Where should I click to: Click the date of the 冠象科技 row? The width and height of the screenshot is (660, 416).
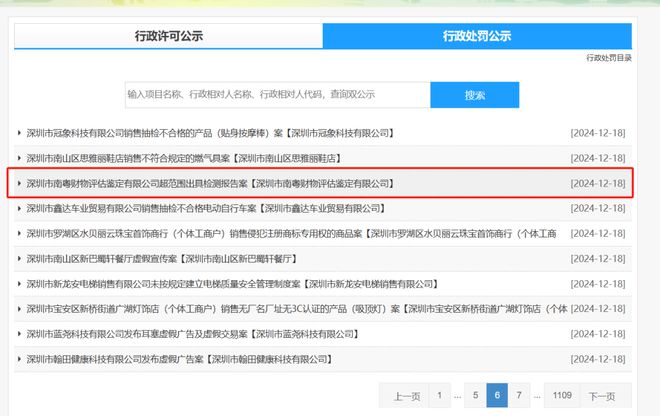pyautogui.click(x=598, y=133)
